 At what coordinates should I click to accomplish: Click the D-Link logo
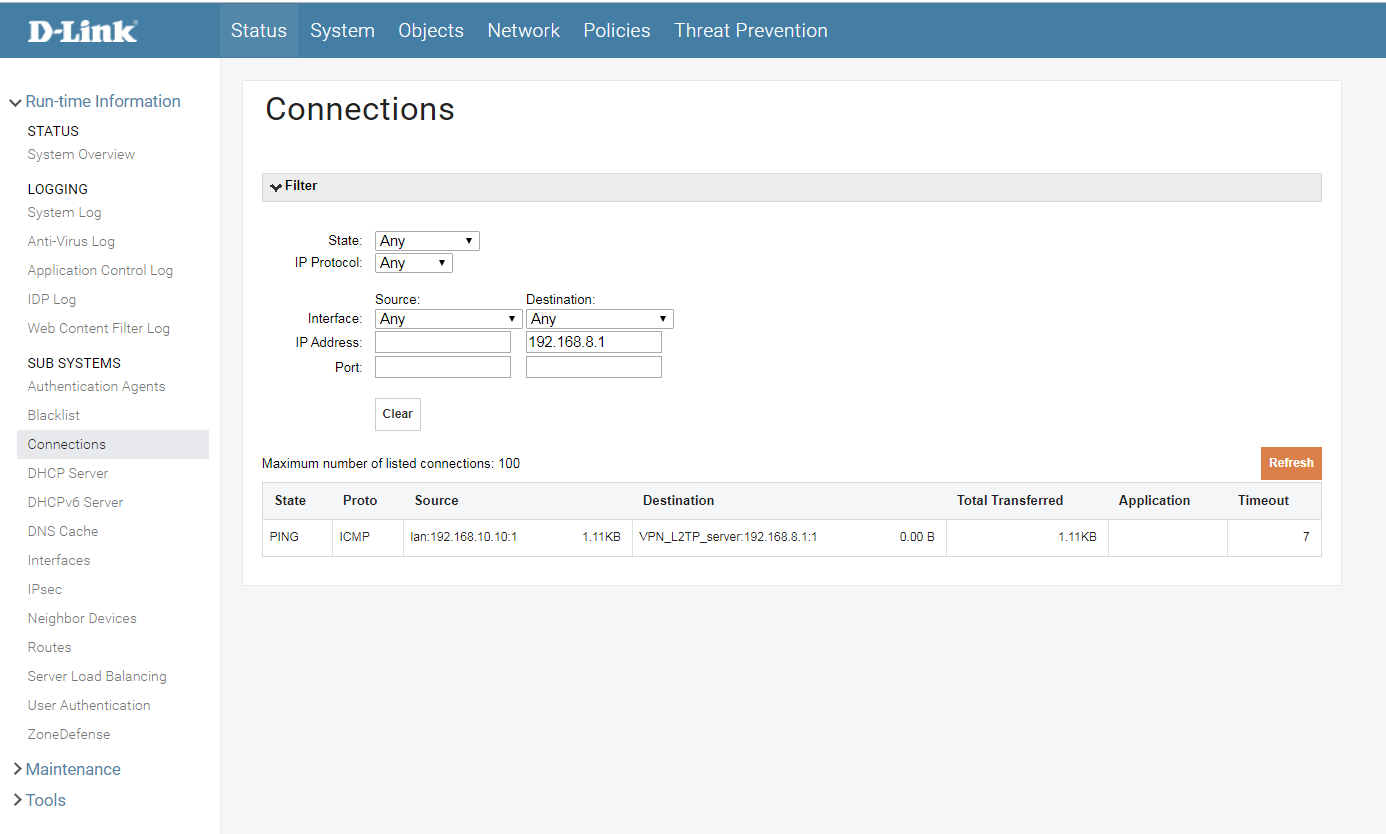(83, 31)
